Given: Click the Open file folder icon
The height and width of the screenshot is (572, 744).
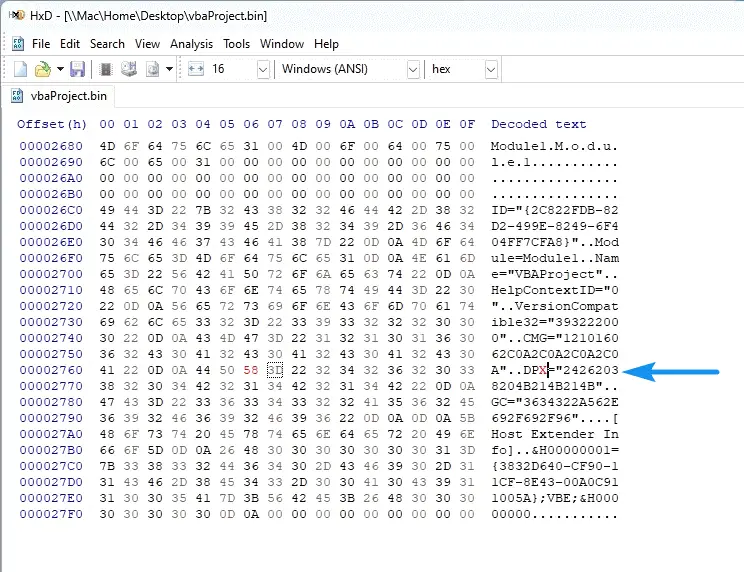Looking at the screenshot, I should [43, 69].
